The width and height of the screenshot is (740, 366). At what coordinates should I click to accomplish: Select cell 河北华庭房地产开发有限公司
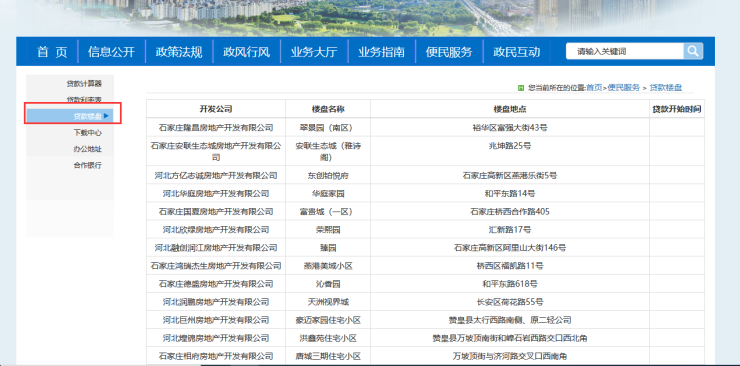(x=216, y=193)
